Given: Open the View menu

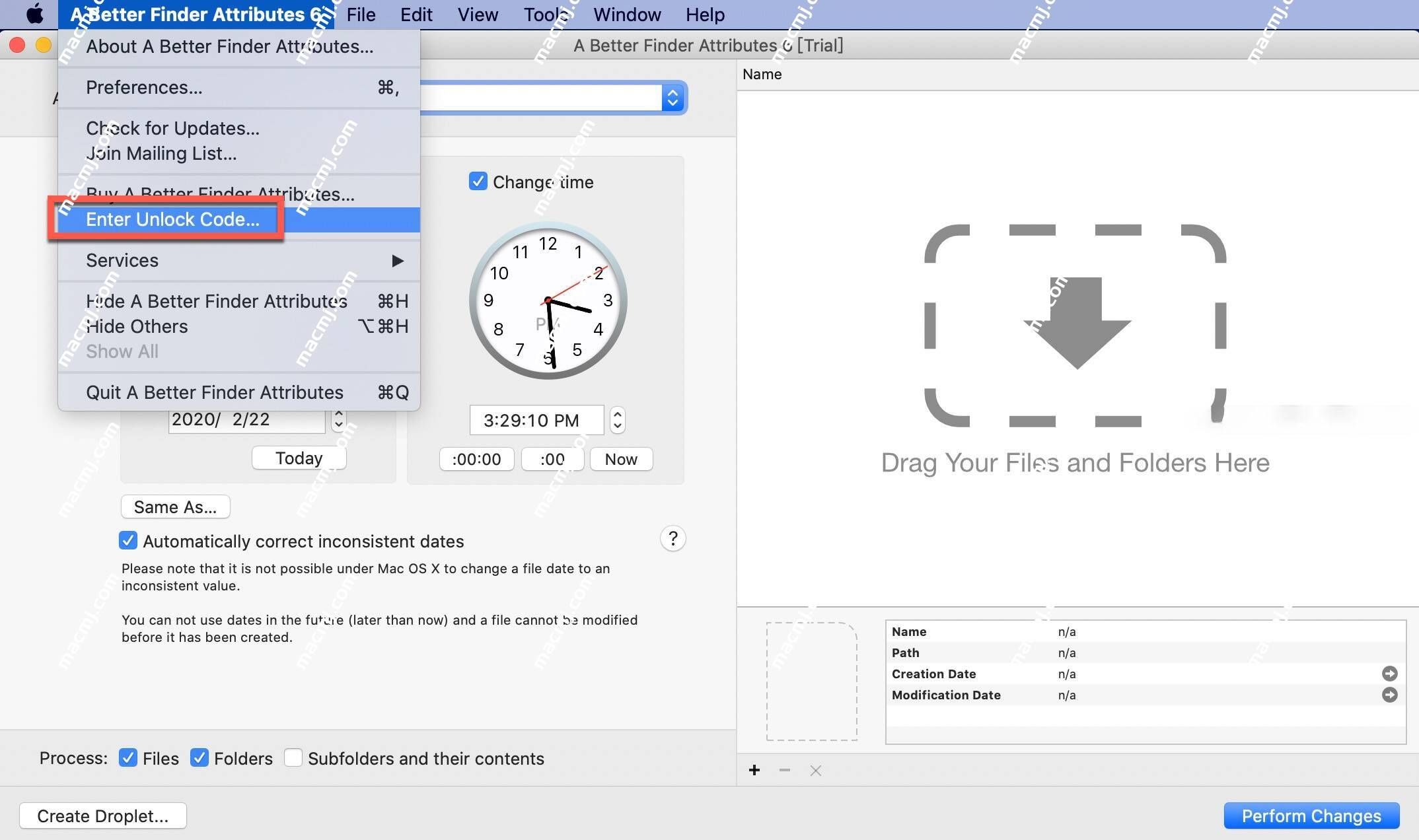Looking at the screenshot, I should (478, 15).
